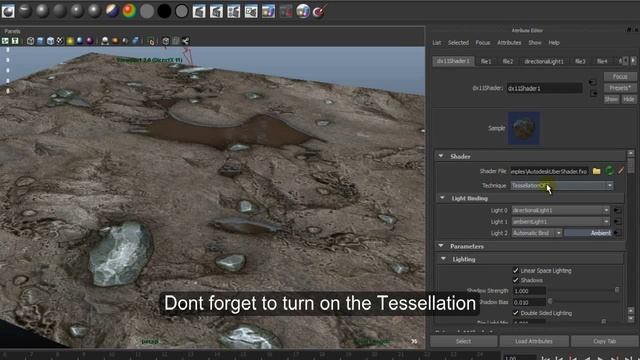
Task: Click the red target brush shelf icon
Action: point(319,11)
